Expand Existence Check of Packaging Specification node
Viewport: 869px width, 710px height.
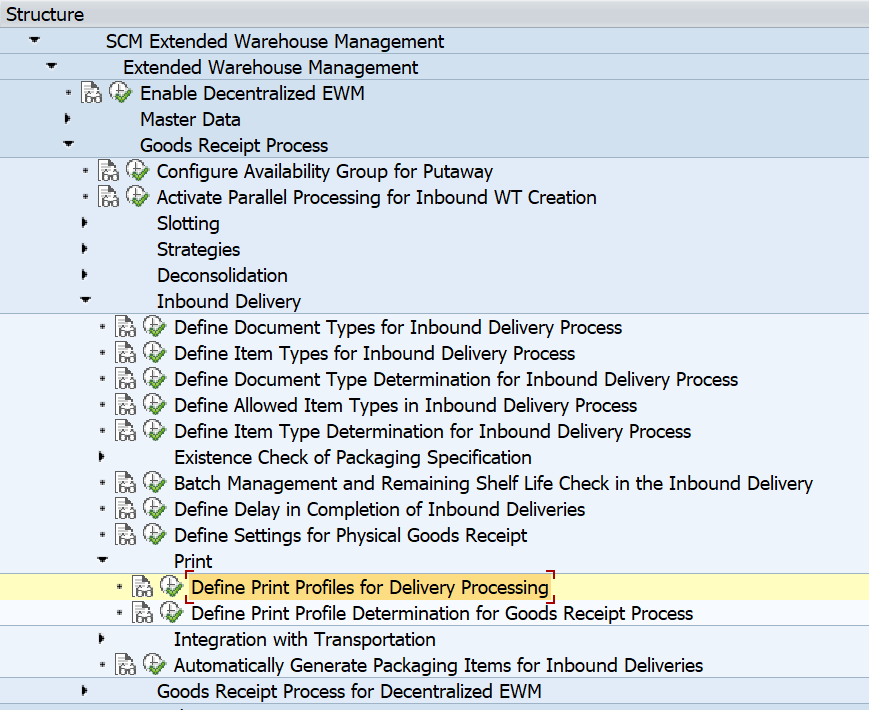(x=102, y=456)
